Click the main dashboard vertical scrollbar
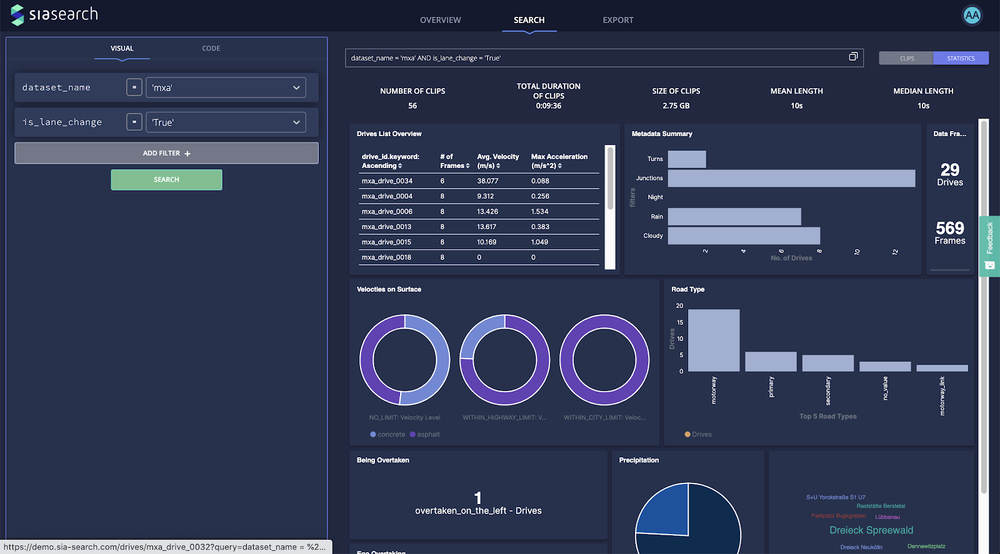This screenshot has height=554, width=1000. coord(983,306)
